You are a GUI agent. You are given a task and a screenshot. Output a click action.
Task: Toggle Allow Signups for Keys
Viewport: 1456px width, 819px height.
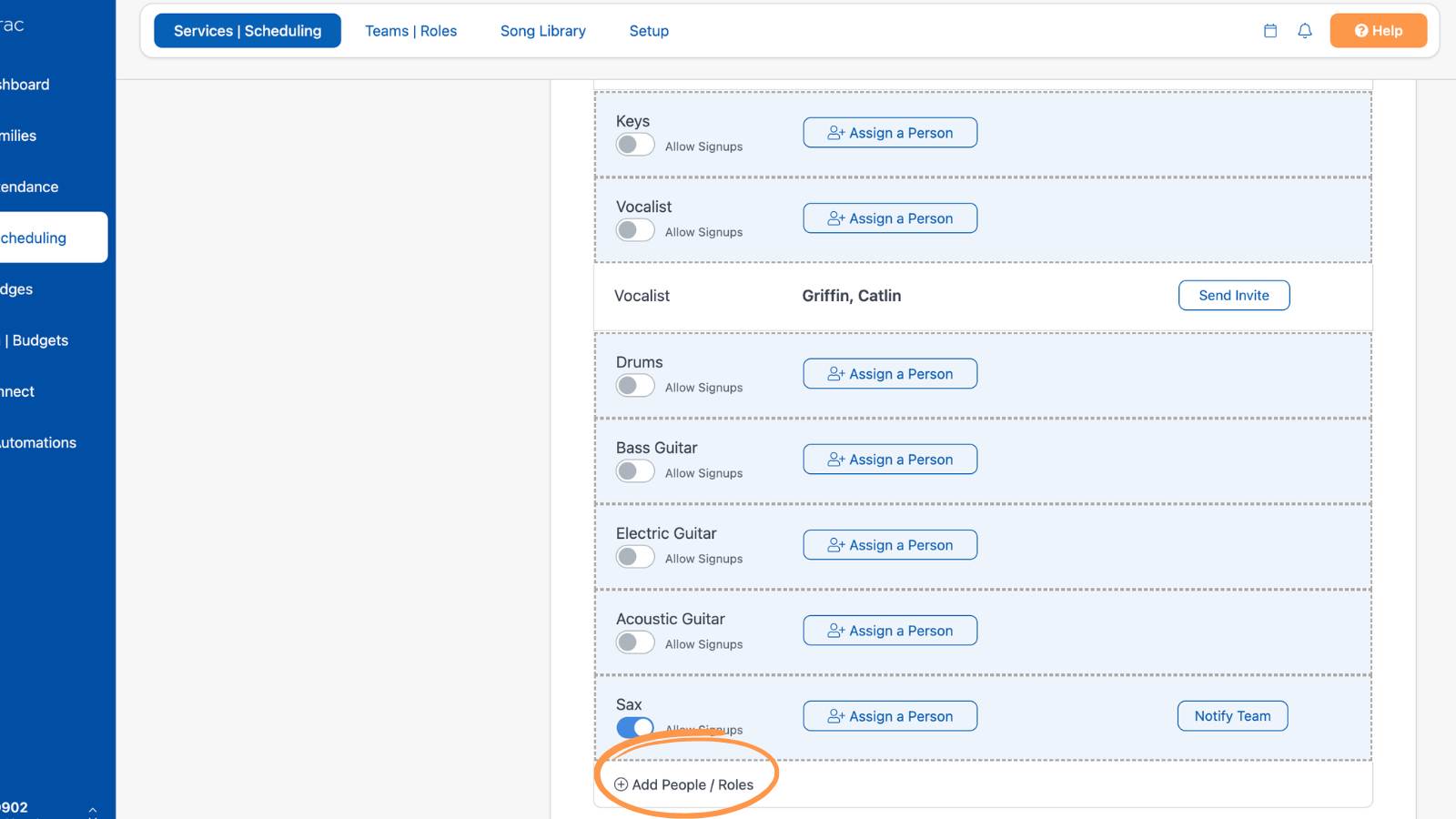click(635, 145)
